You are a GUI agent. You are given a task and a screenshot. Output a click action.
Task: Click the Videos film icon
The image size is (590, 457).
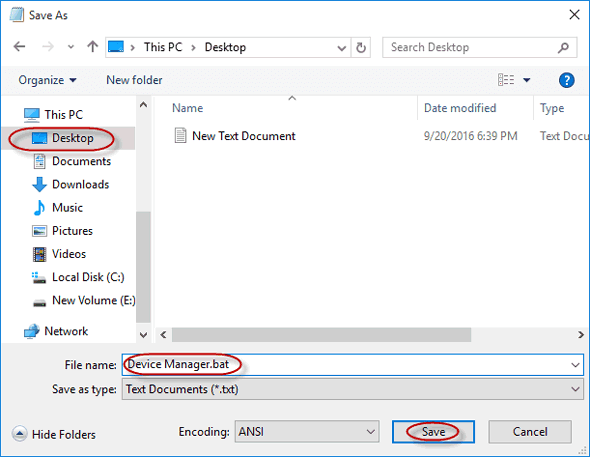(40, 254)
